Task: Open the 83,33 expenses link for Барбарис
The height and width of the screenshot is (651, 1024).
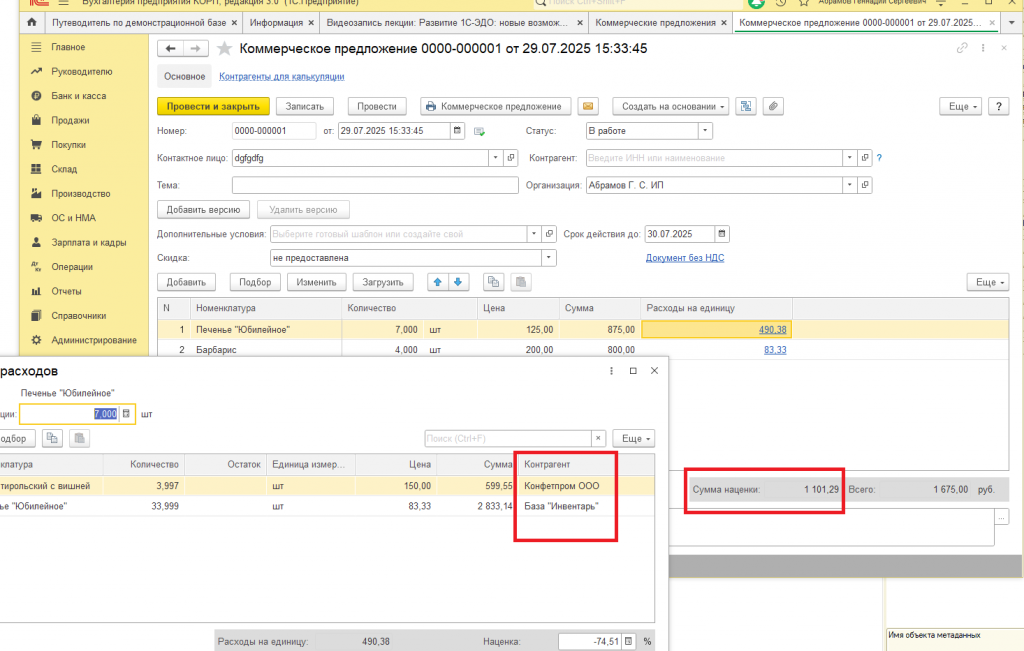Action: pos(775,350)
